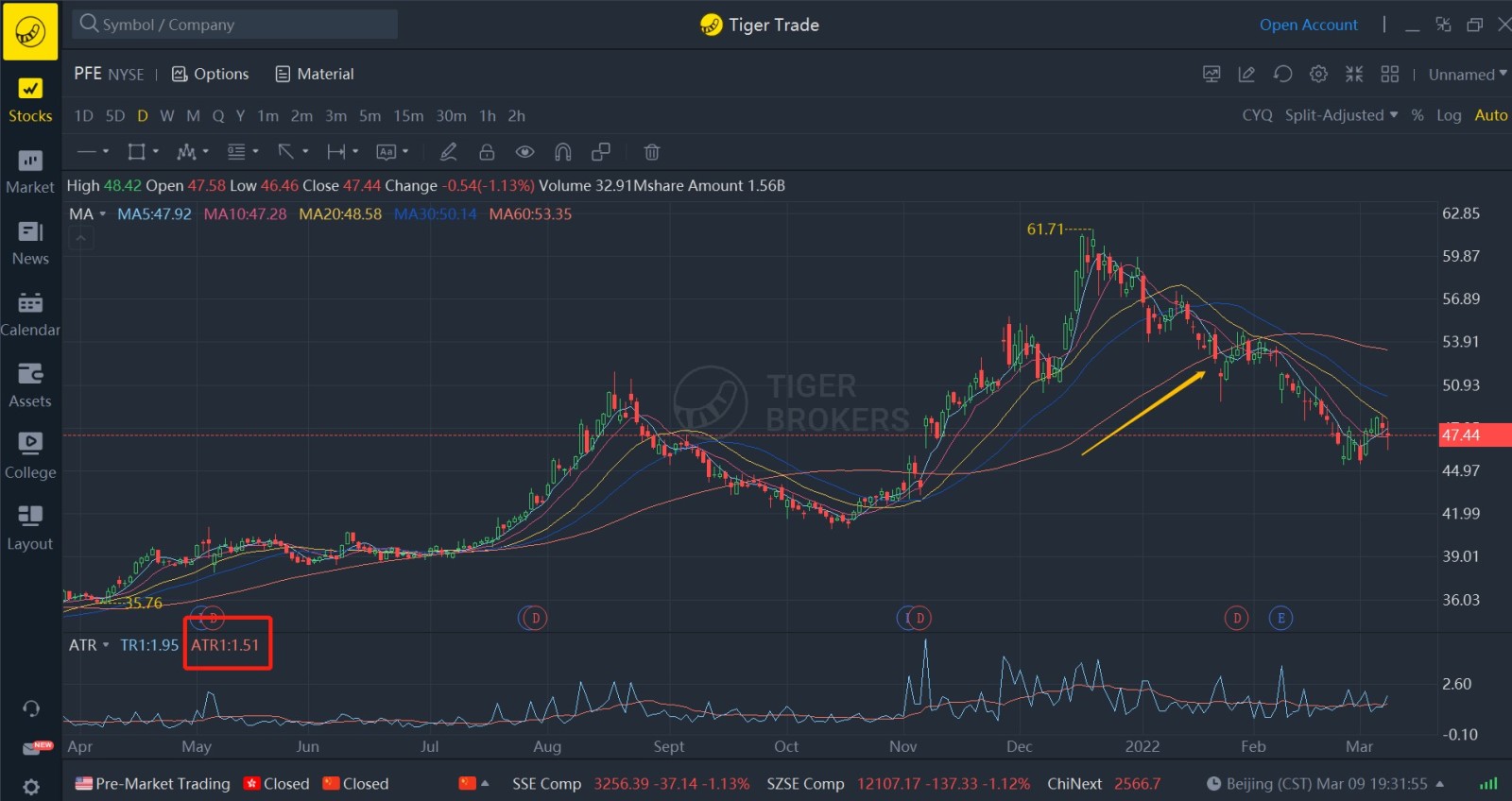Open chart settings gear icon
The width and height of the screenshot is (1512, 801).
1318,74
